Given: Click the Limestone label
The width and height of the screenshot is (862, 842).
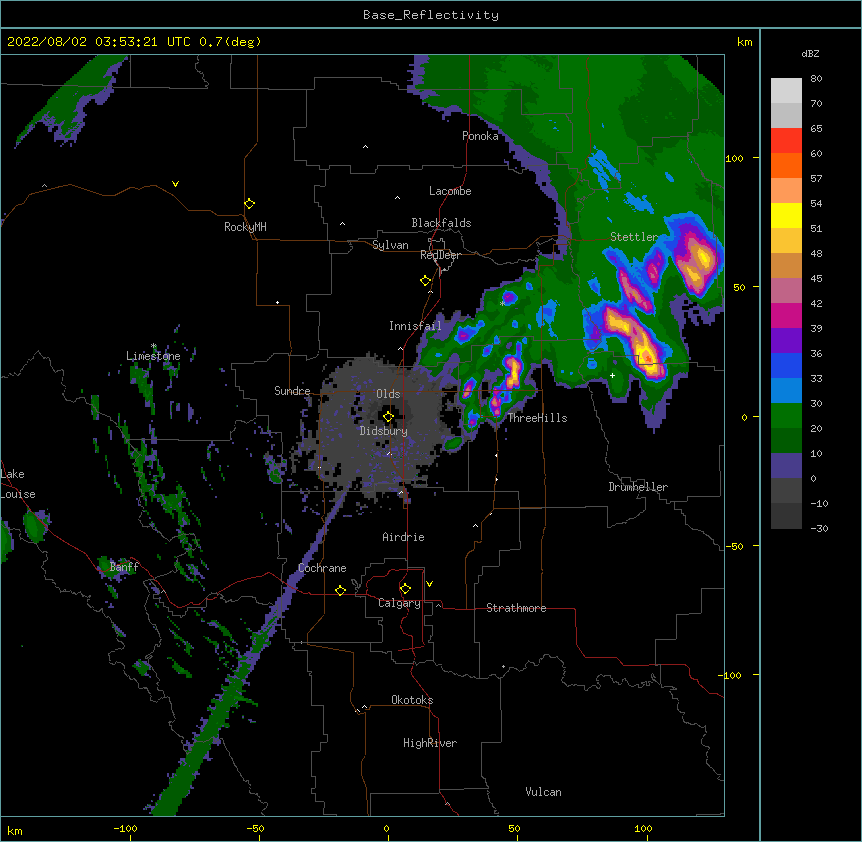Looking at the screenshot, I should pos(153,356).
